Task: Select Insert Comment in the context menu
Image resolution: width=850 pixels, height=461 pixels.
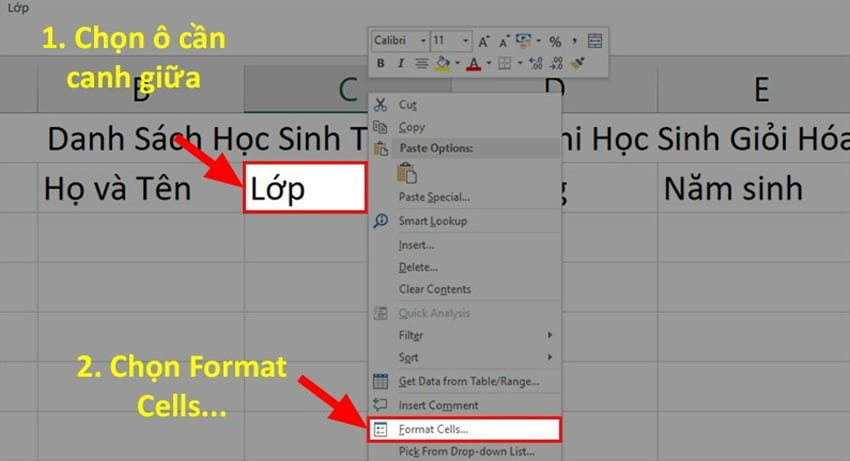Action: coord(465,405)
